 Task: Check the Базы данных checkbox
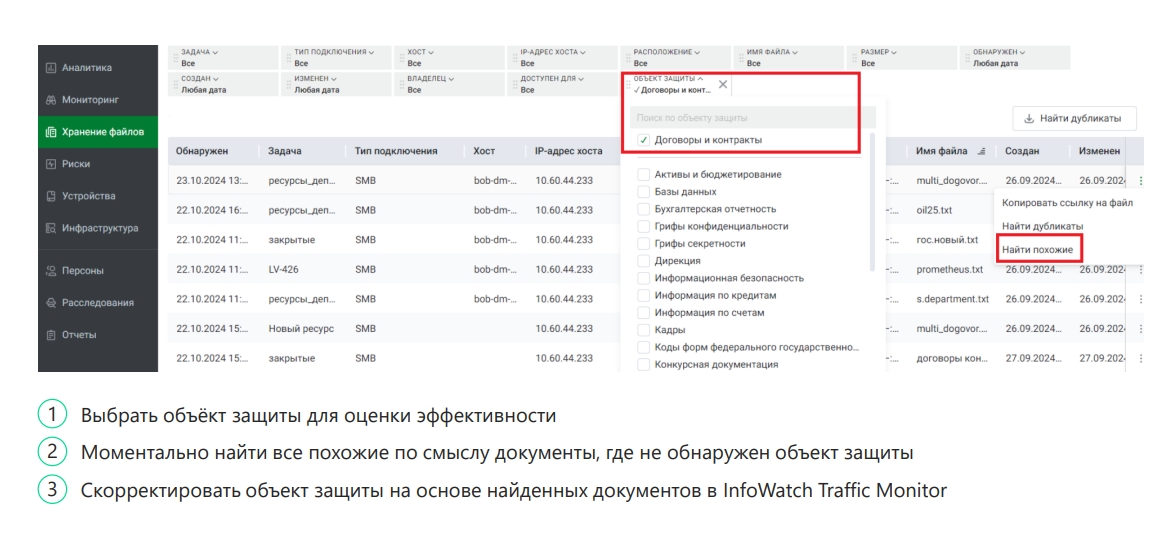click(x=644, y=192)
